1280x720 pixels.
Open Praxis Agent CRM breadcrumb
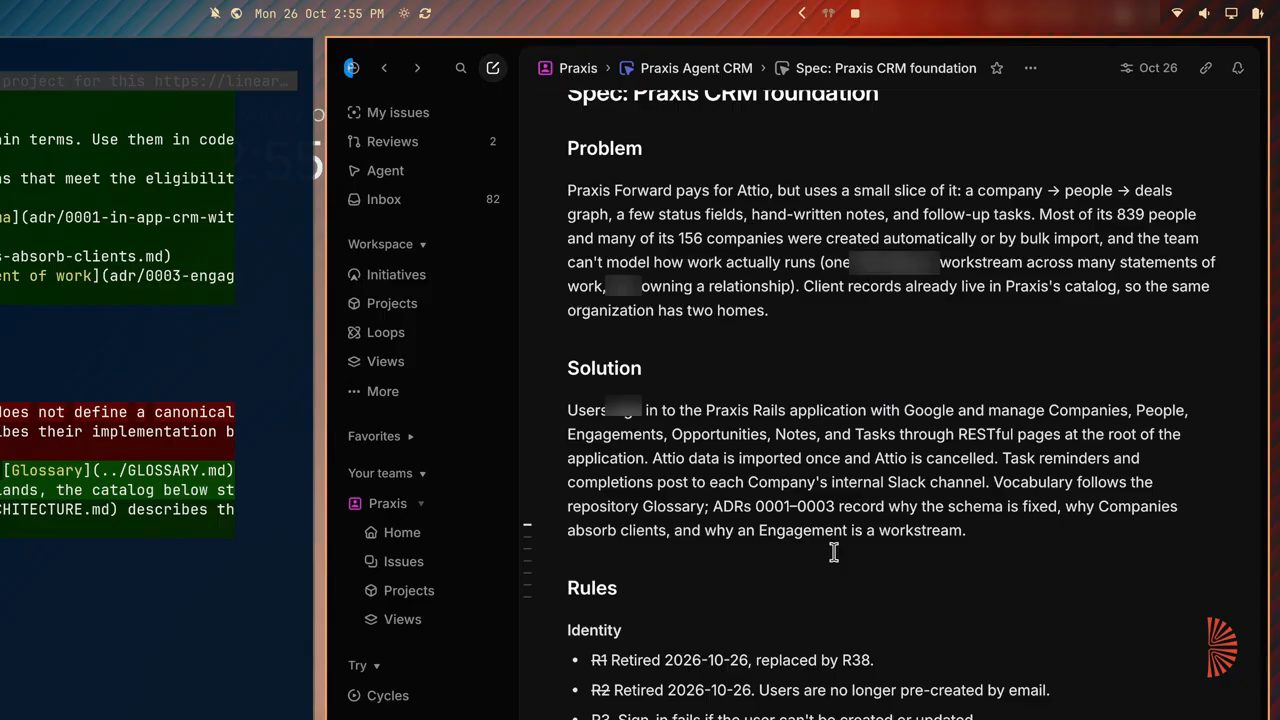tap(686, 68)
